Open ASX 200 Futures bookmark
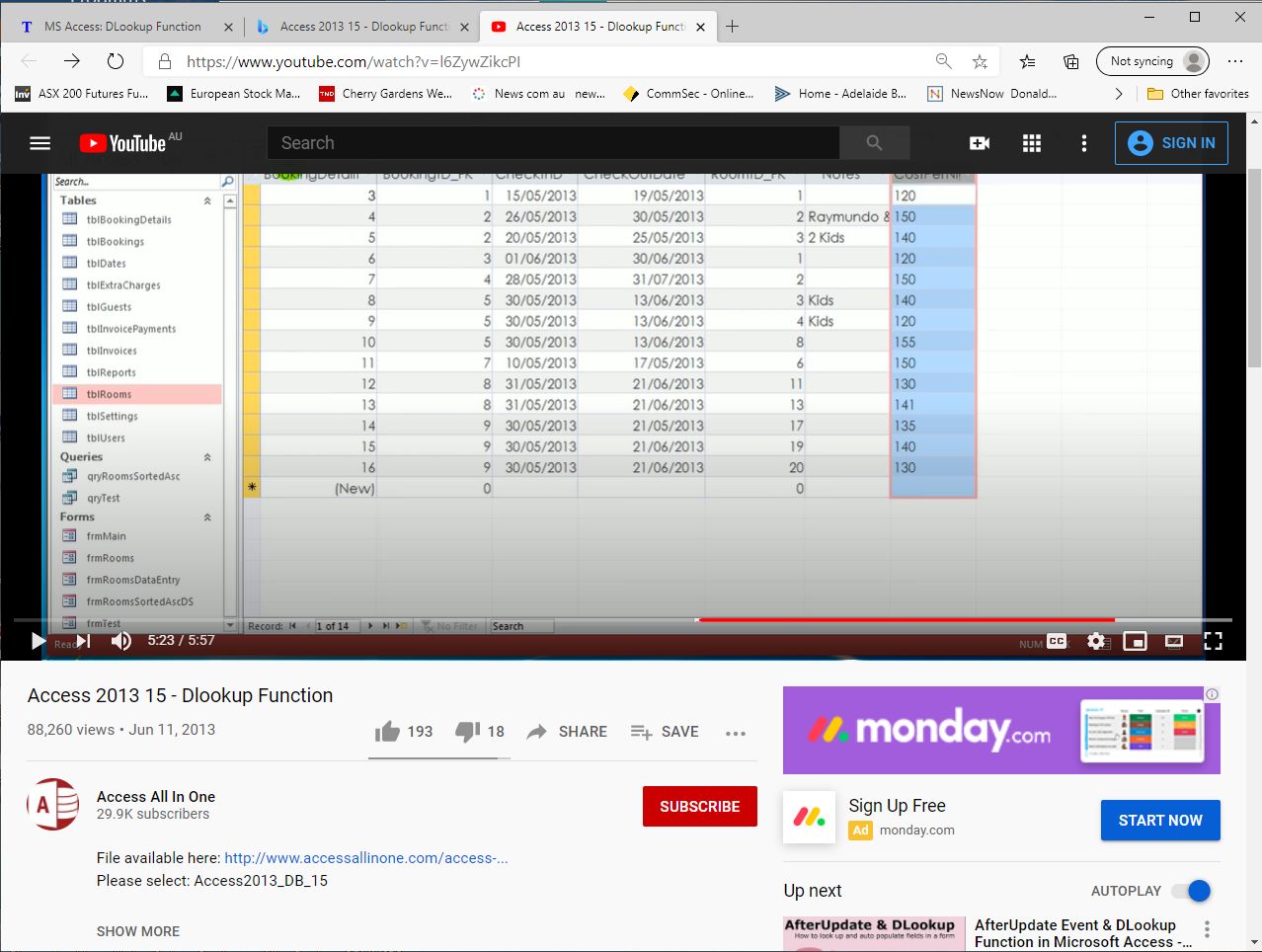 point(82,94)
